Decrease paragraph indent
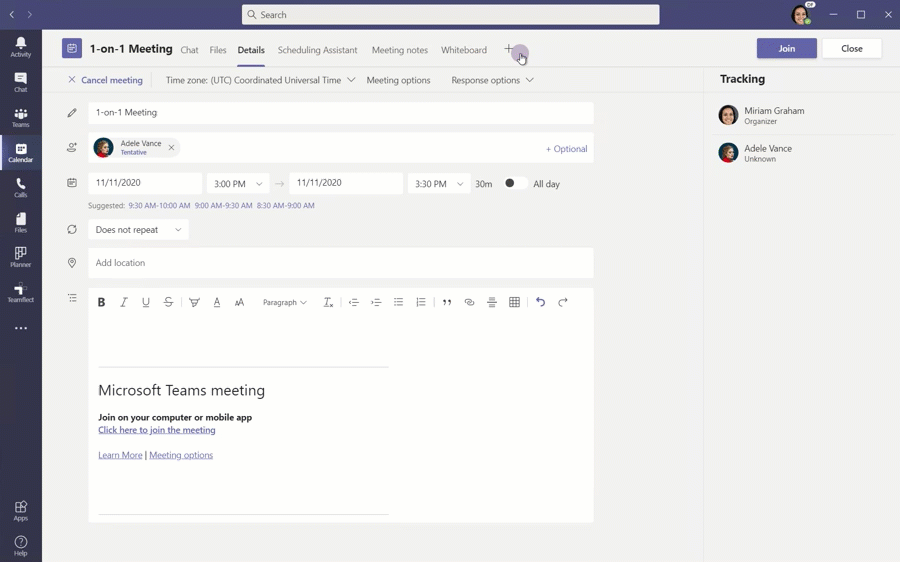This screenshot has height=562, width=900. (354, 302)
